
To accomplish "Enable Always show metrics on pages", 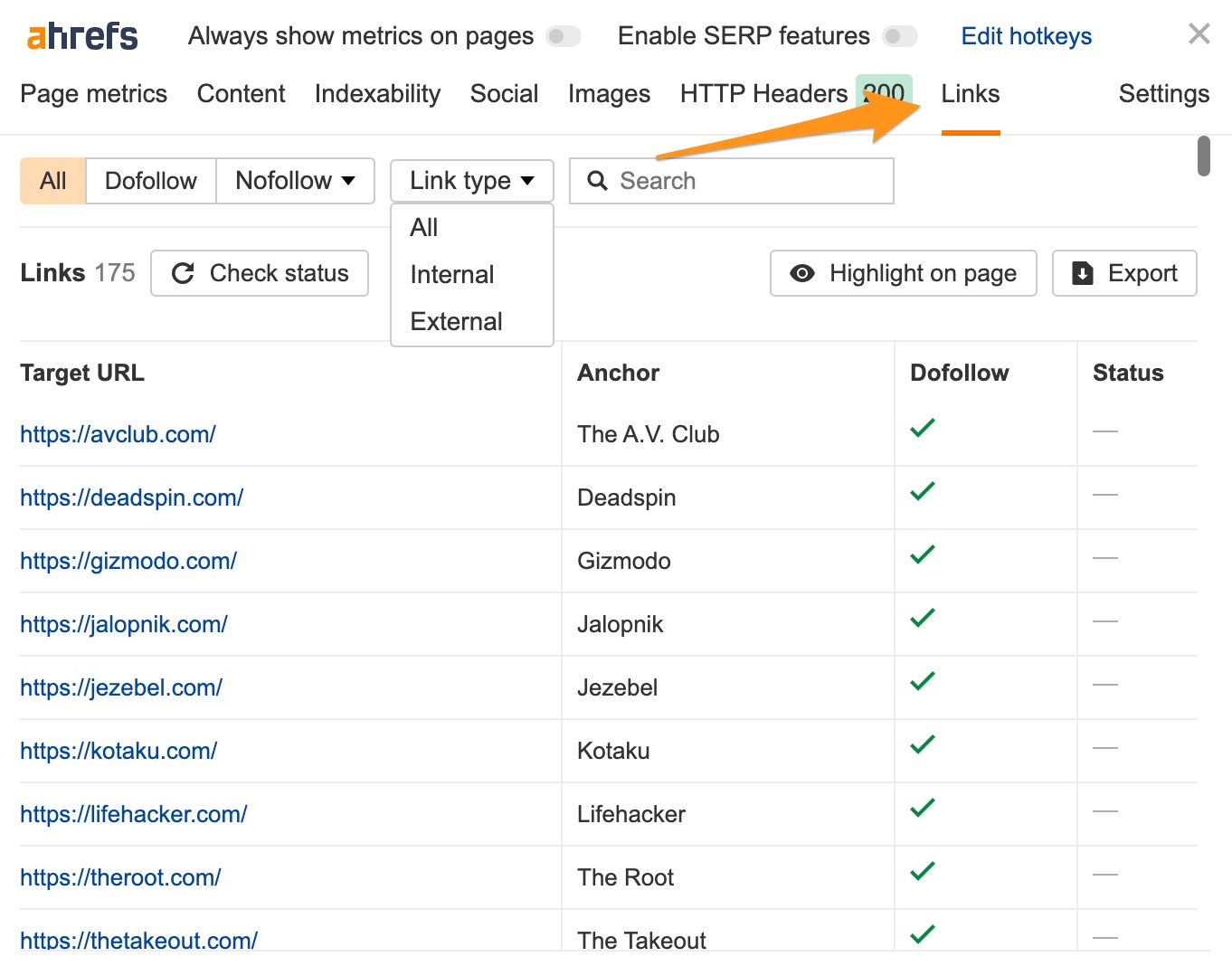I will (563, 36).
